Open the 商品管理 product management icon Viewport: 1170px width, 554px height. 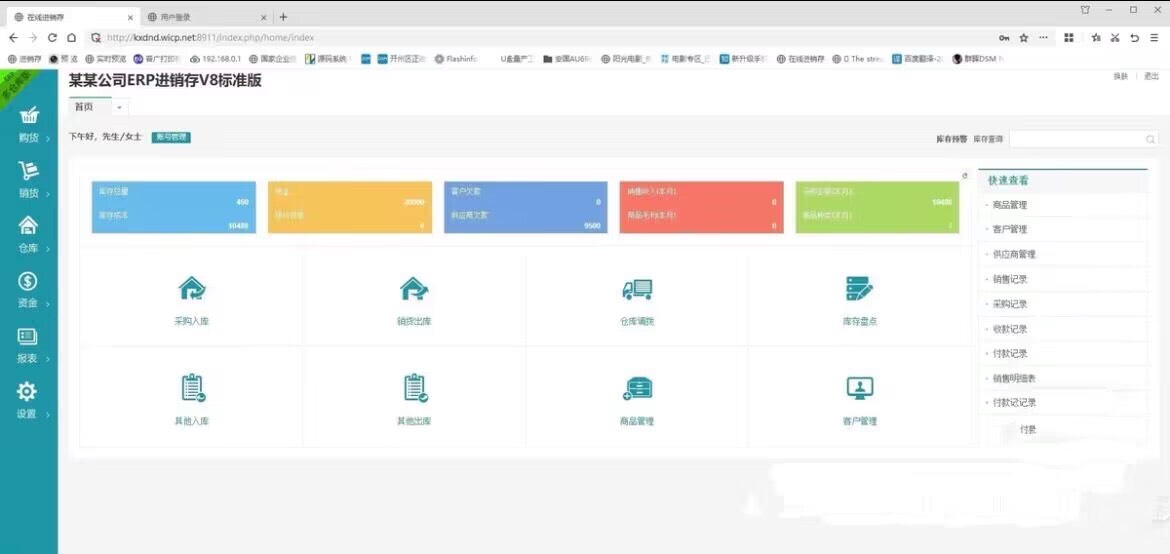pyautogui.click(x=636, y=388)
